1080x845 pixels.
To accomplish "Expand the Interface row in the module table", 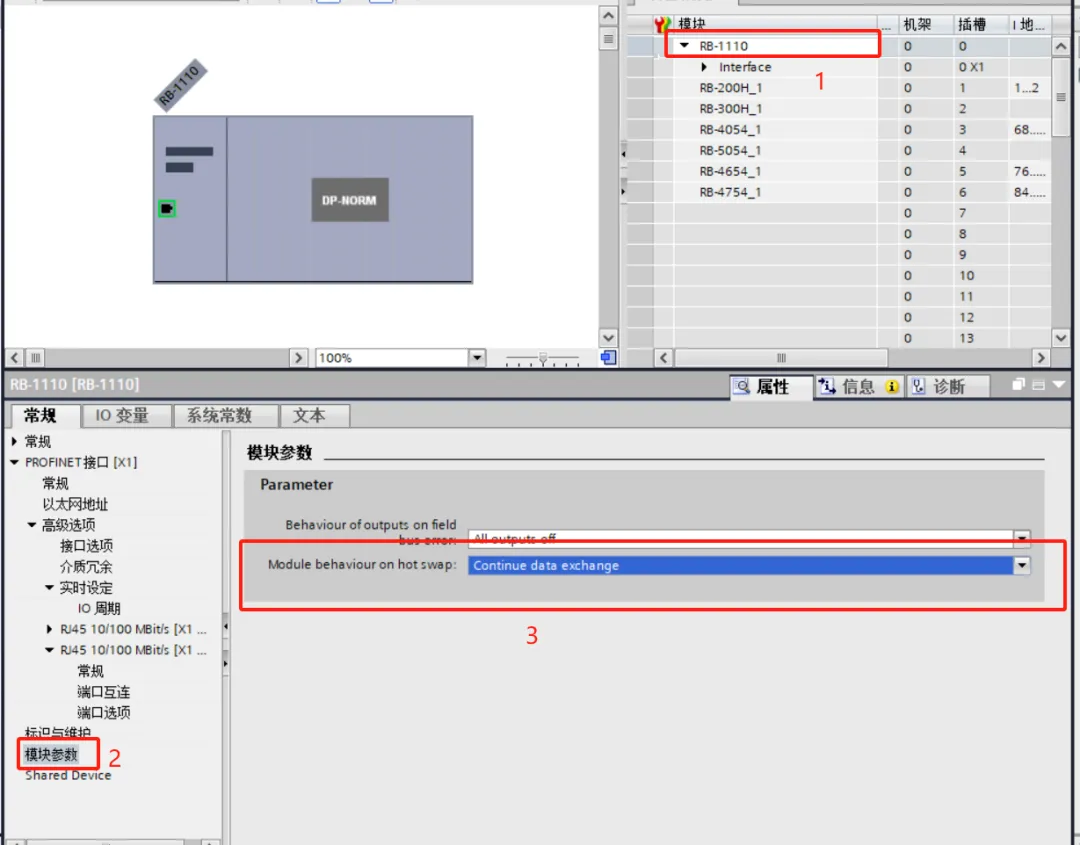I will (x=706, y=67).
